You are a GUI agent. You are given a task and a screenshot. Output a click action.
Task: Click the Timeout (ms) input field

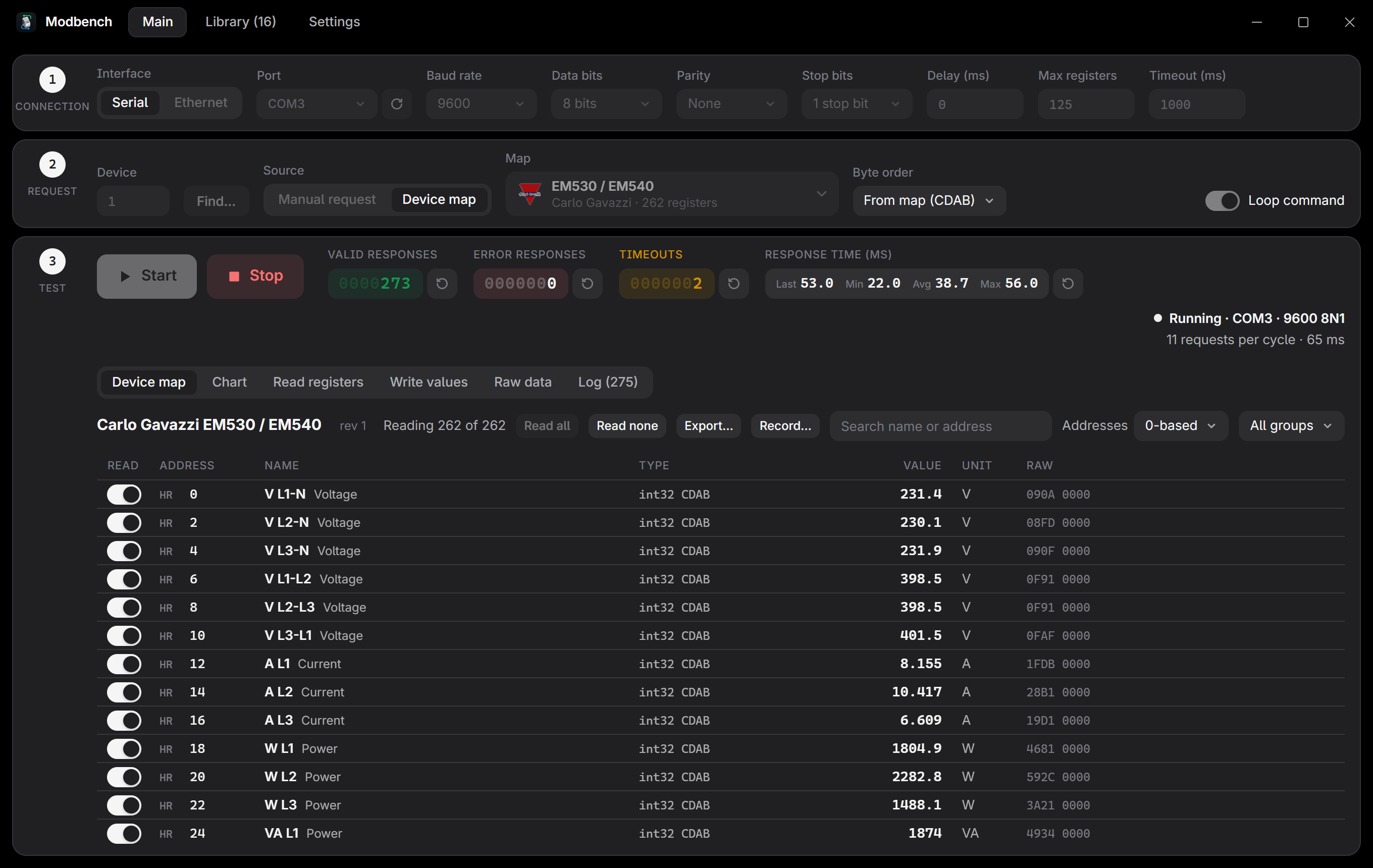pyautogui.click(x=1197, y=104)
